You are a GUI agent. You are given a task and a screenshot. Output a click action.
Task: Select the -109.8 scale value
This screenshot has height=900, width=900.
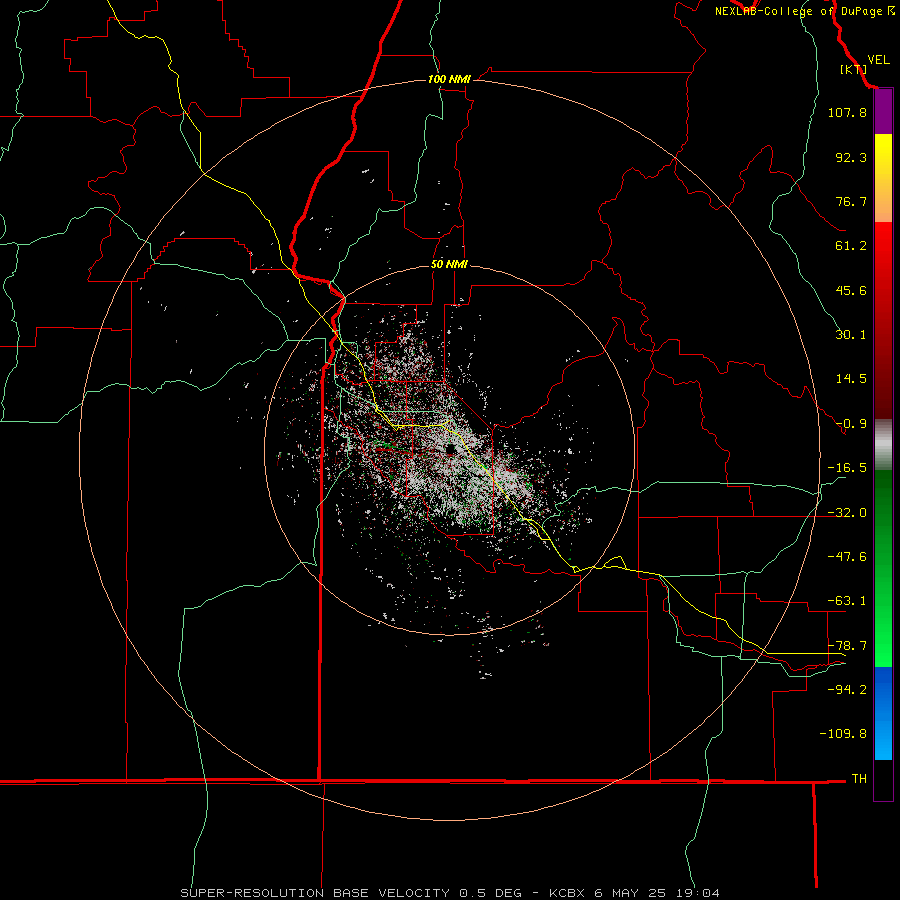(843, 734)
